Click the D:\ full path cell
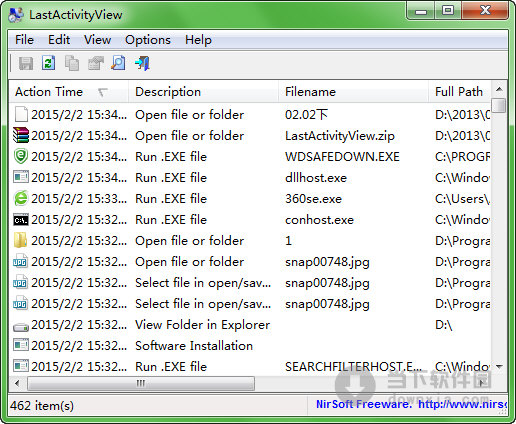This screenshot has width=516, height=424. click(x=444, y=325)
